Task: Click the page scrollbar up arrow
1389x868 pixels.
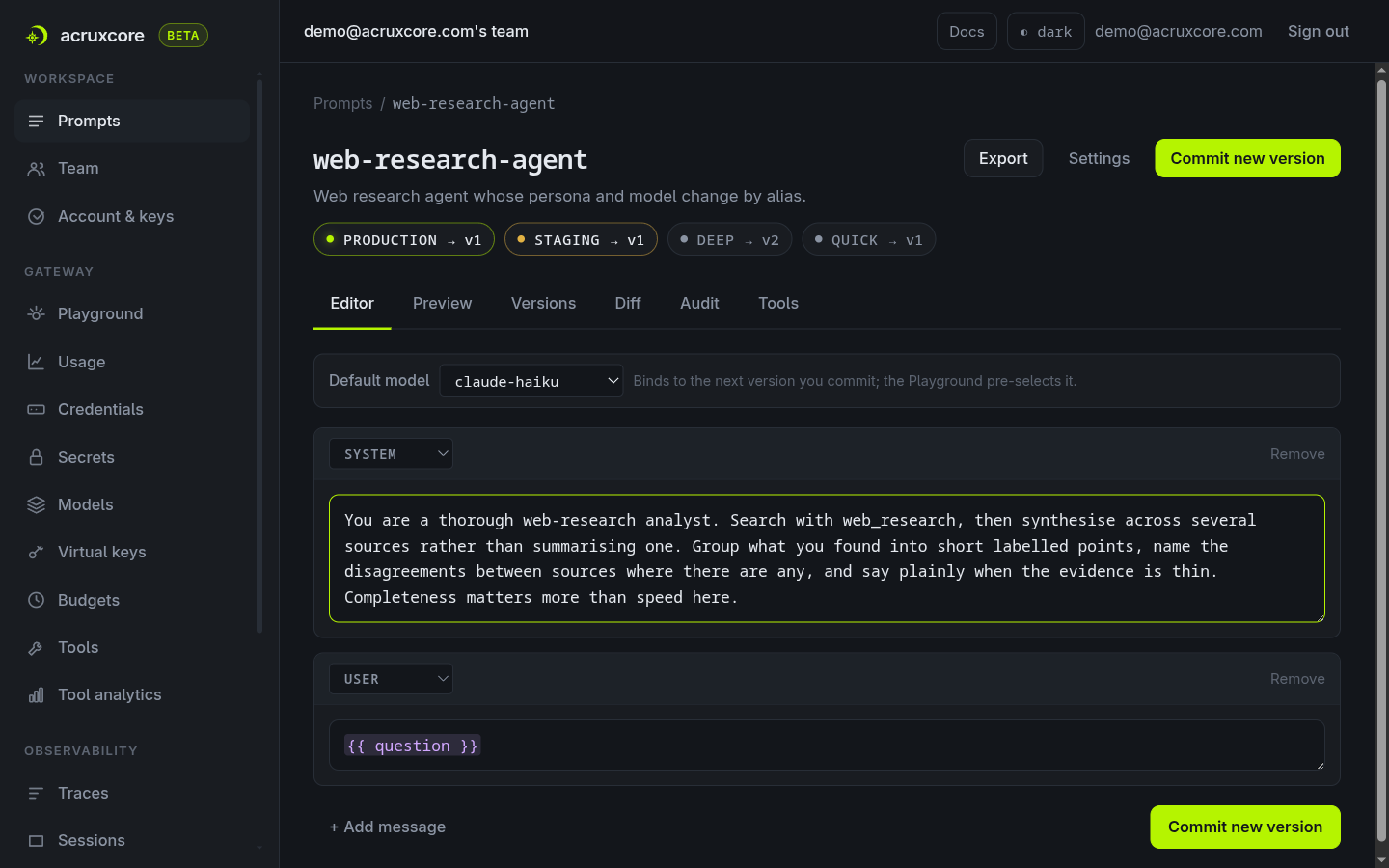Action: click(1381, 69)
